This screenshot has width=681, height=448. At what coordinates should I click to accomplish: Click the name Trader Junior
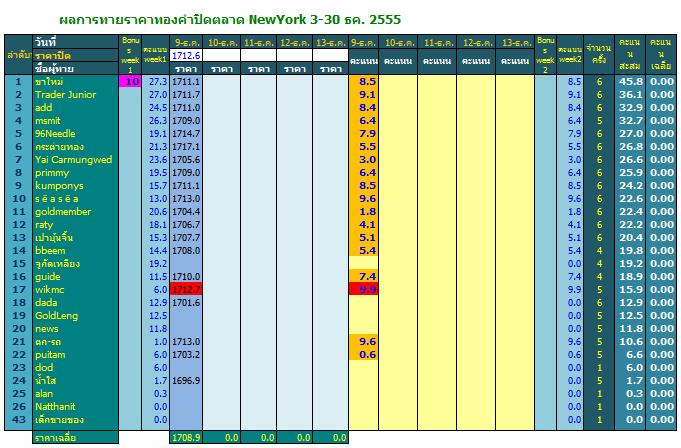[x=66, y=95]
